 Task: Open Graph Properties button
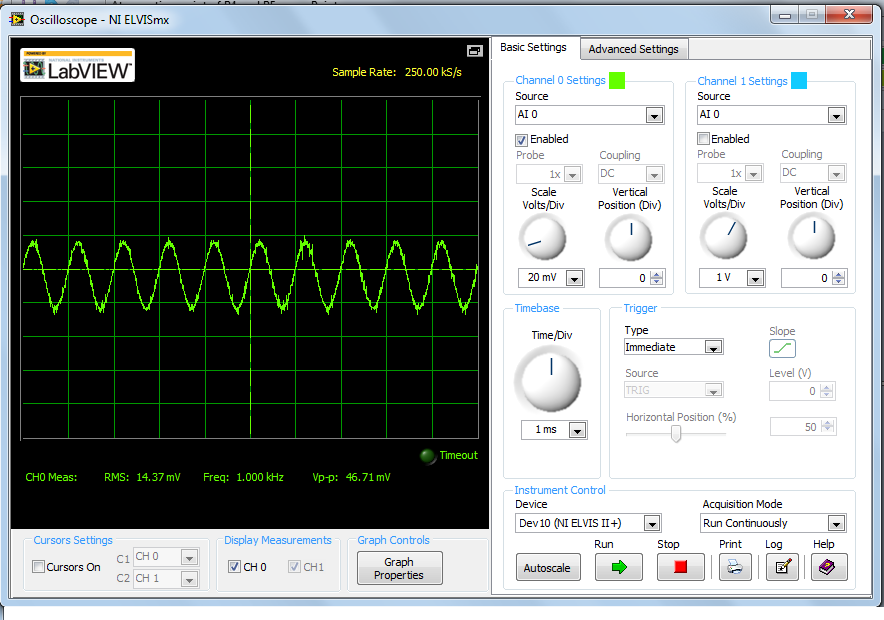pyautogui.click(x=399, y=568)
